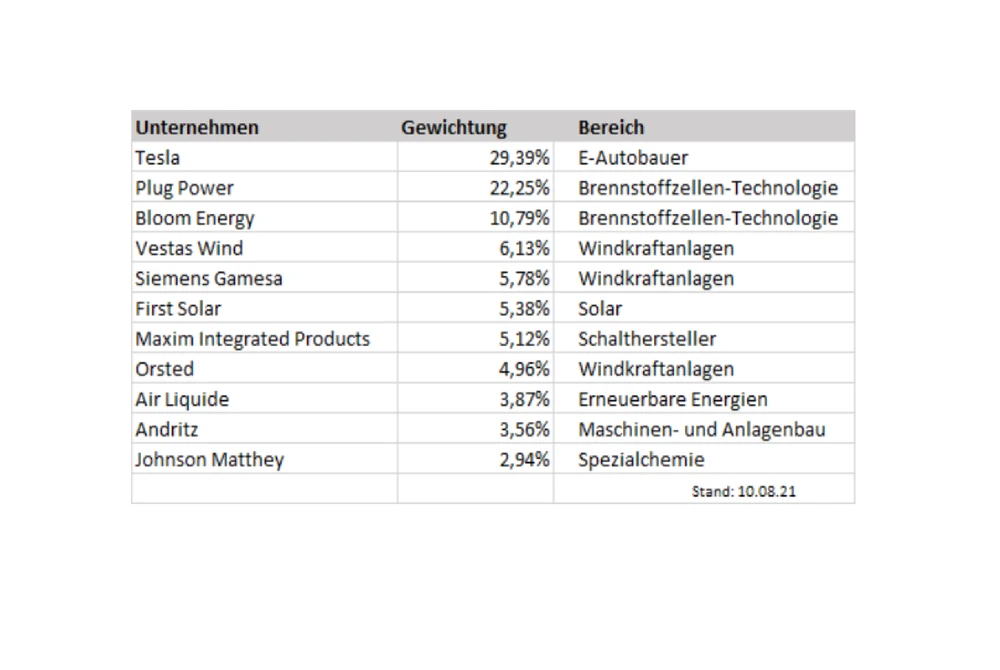Screen dimensions: 1000x670
Task: Select the Tesla company cell
Action: point(158,157)
